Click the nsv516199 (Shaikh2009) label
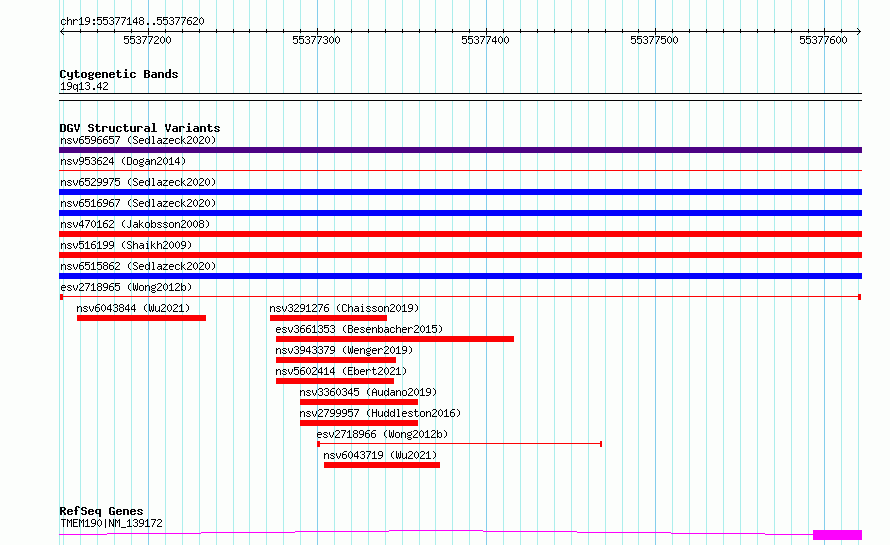This screenshot has width=890, height=545. 126,245
